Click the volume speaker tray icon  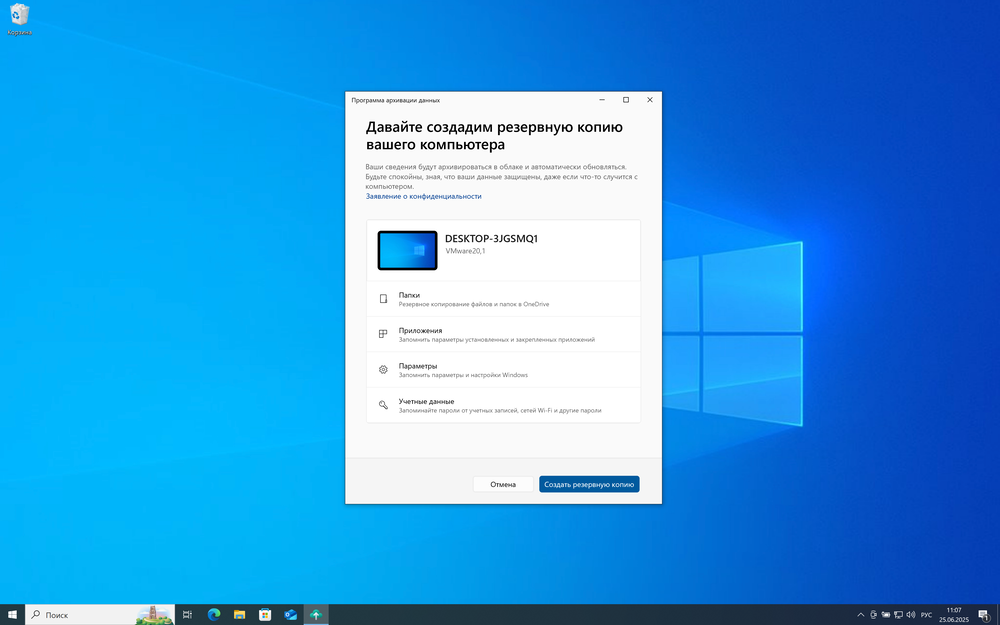tap(911, 615)
